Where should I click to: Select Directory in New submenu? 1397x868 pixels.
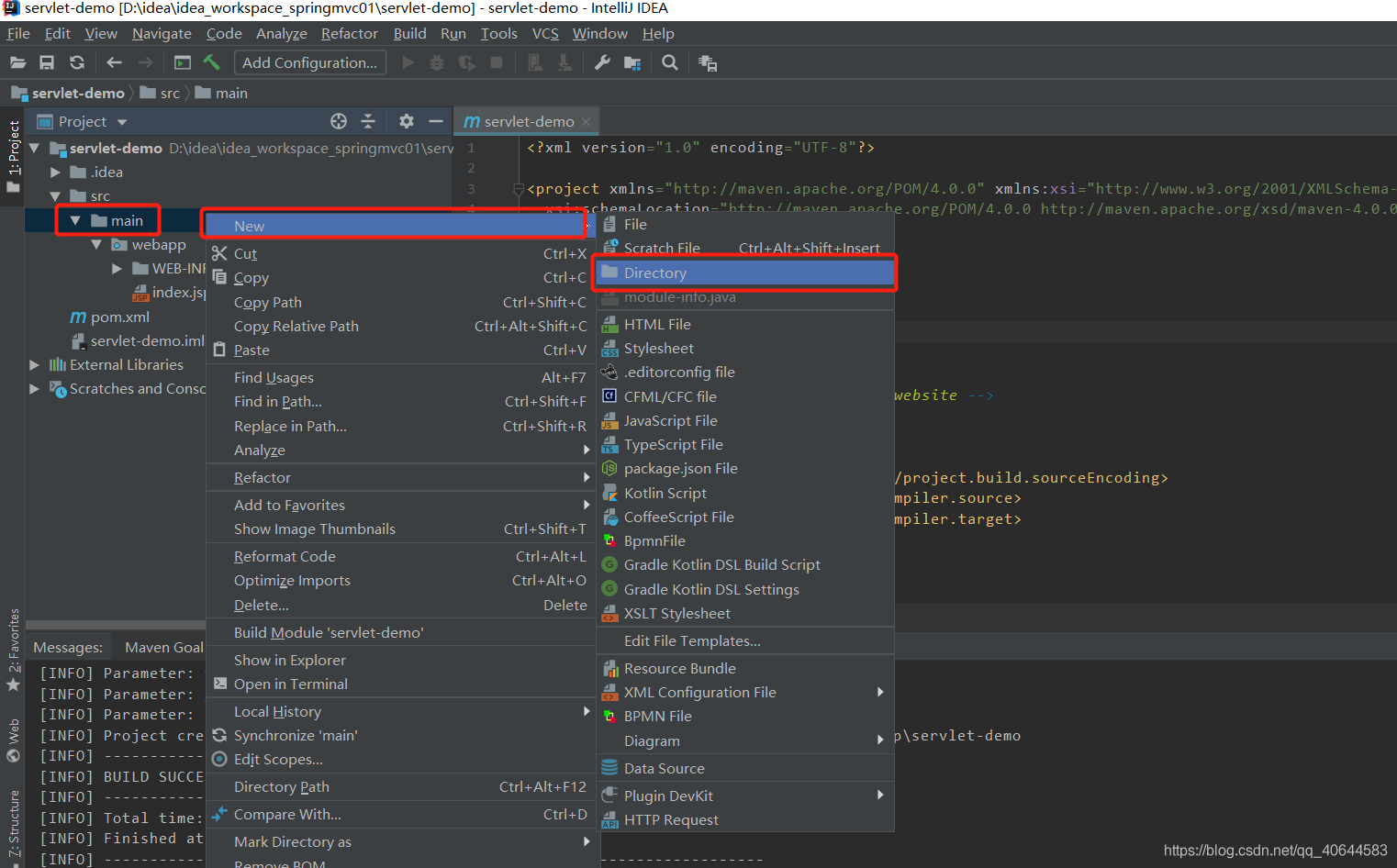coord(745,273)
